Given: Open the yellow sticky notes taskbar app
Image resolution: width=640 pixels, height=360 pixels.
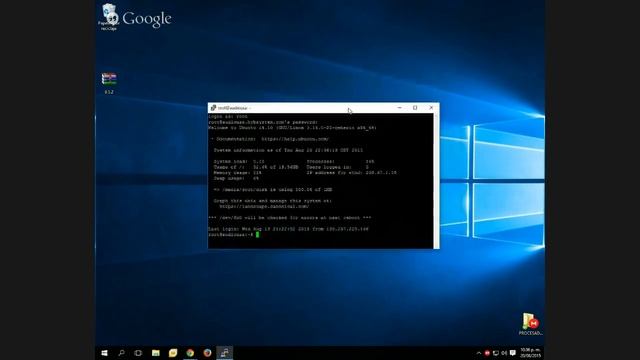Looking at the screenshot, I should (173, 353).
